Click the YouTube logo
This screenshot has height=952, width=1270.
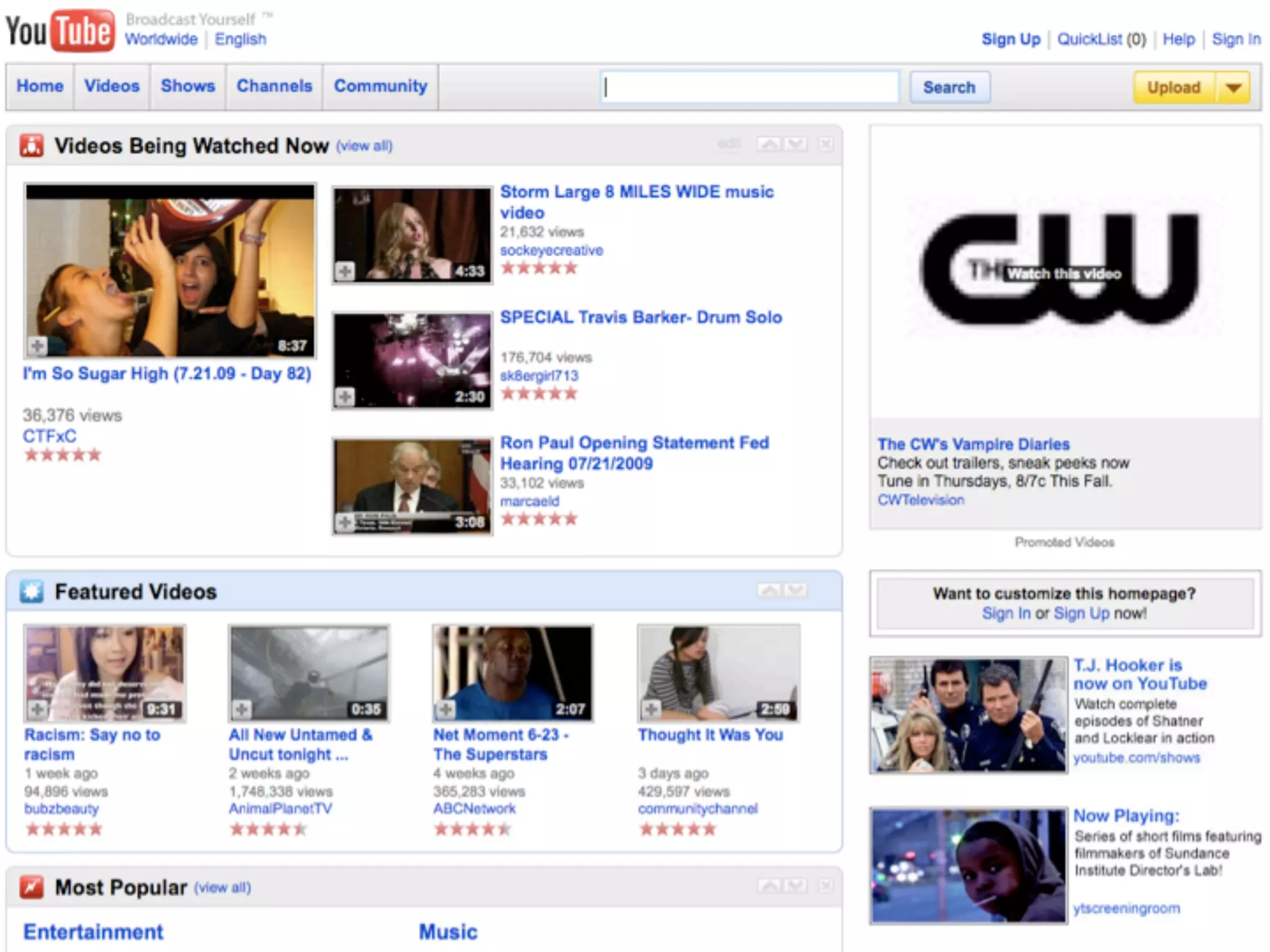(x=60, y=30)
